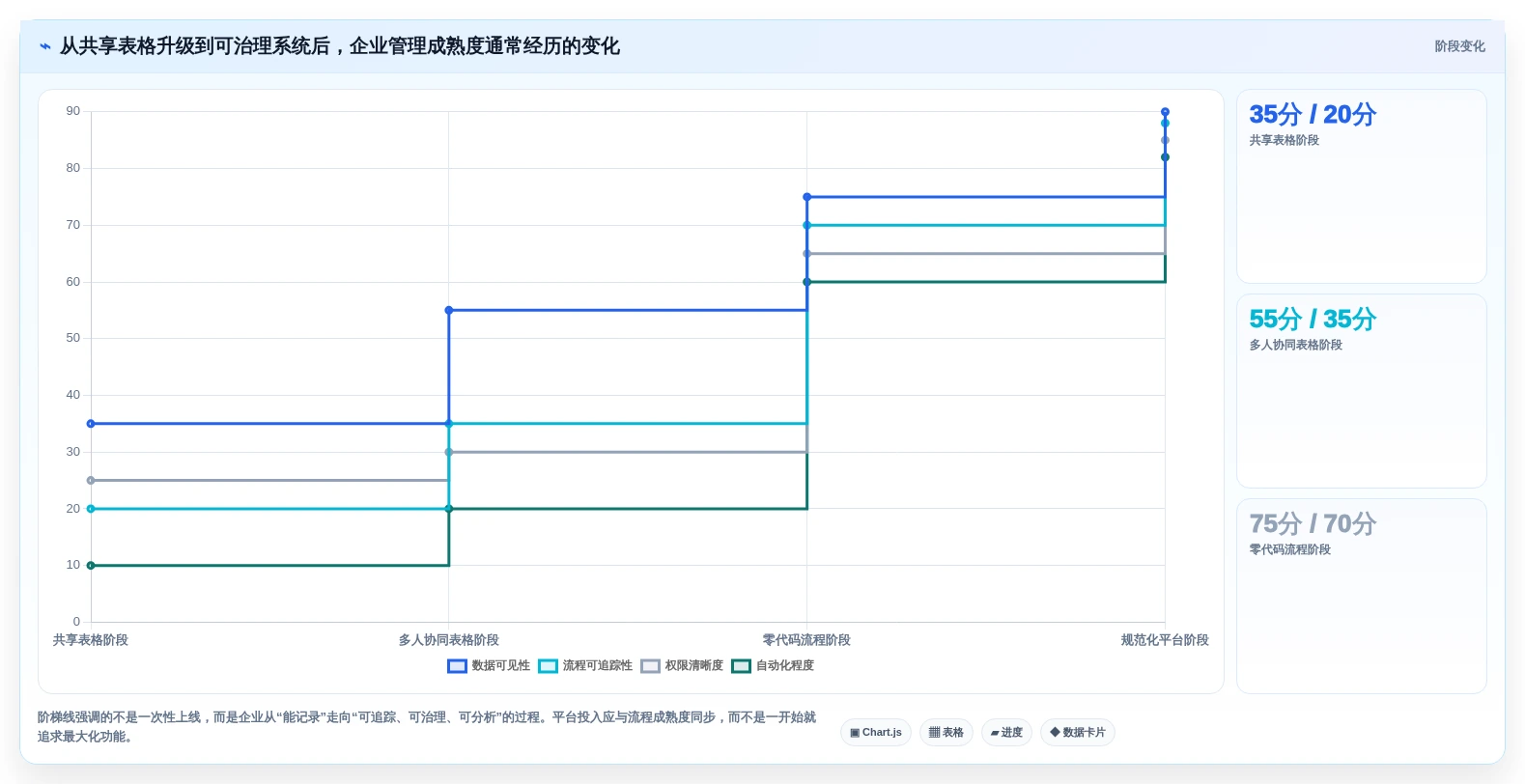
Task: Click the 零代码流程阶段 x-axis label
Action: click(806, 640)
